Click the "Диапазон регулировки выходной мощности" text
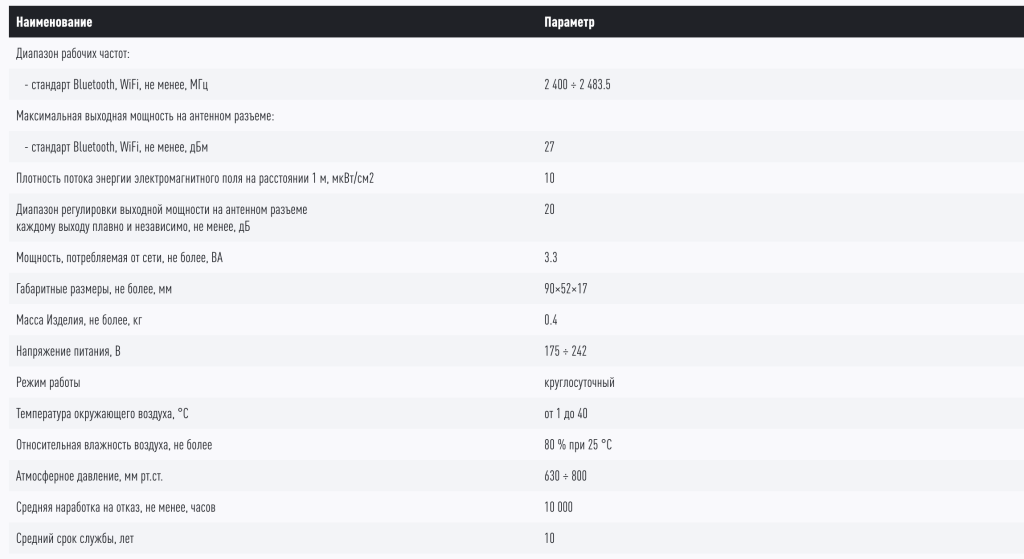Screen dimensions: 1024x559 [x=162, y=209]
